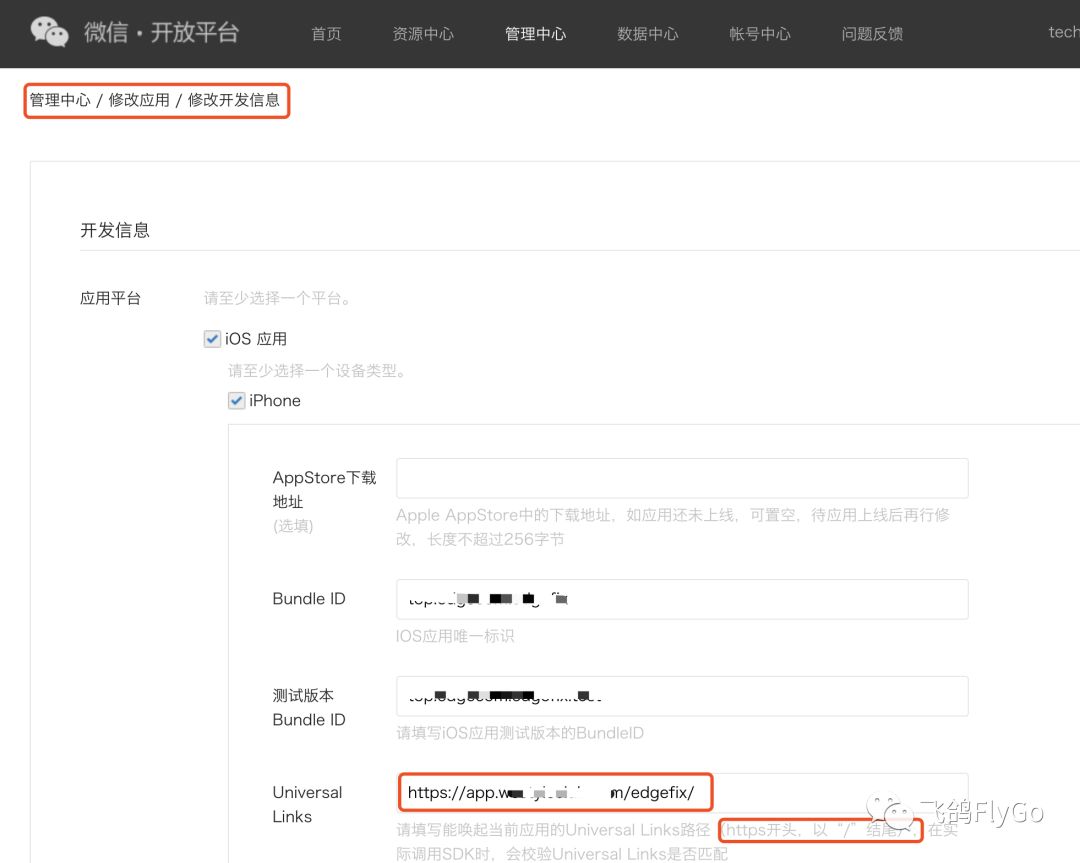The height and width of the screenshot is (863, 1080).
Task: Select the 管理中心 navigation tab
Action: [535, 33]
